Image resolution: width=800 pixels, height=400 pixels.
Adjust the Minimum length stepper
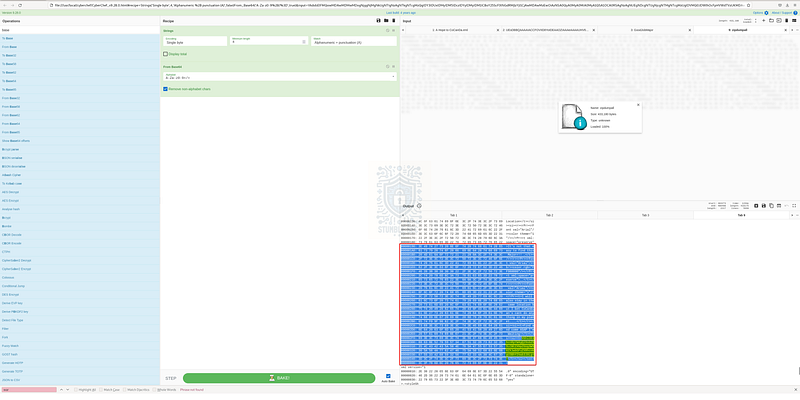pos(304,42)
